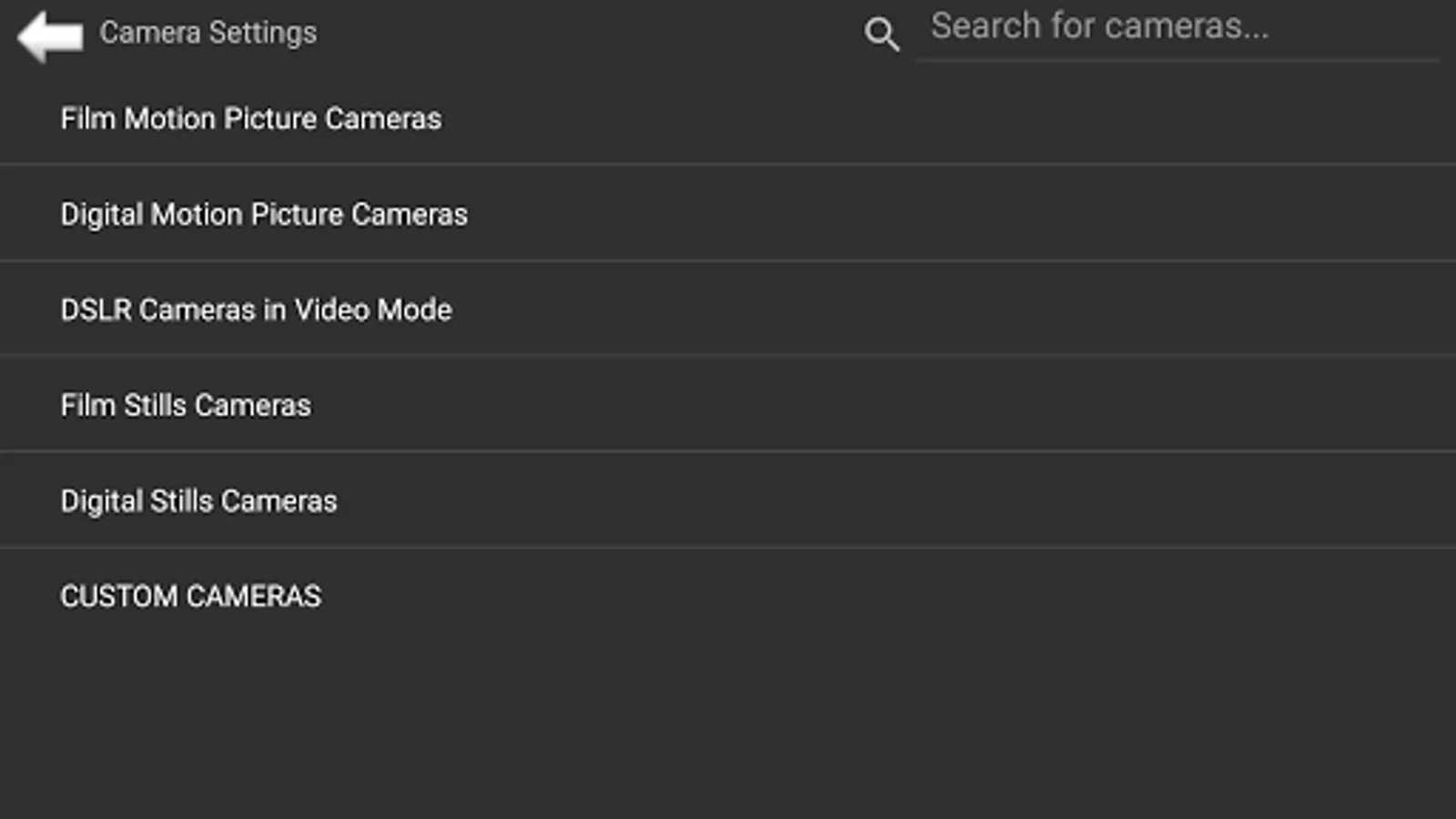Click the Camera Settings title text

pos(208,33)
